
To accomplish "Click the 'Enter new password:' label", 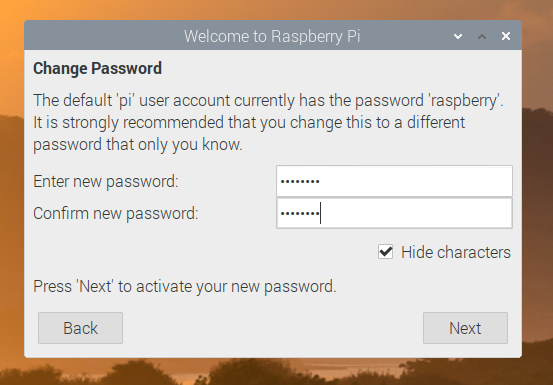I will (x=106, y=182).
